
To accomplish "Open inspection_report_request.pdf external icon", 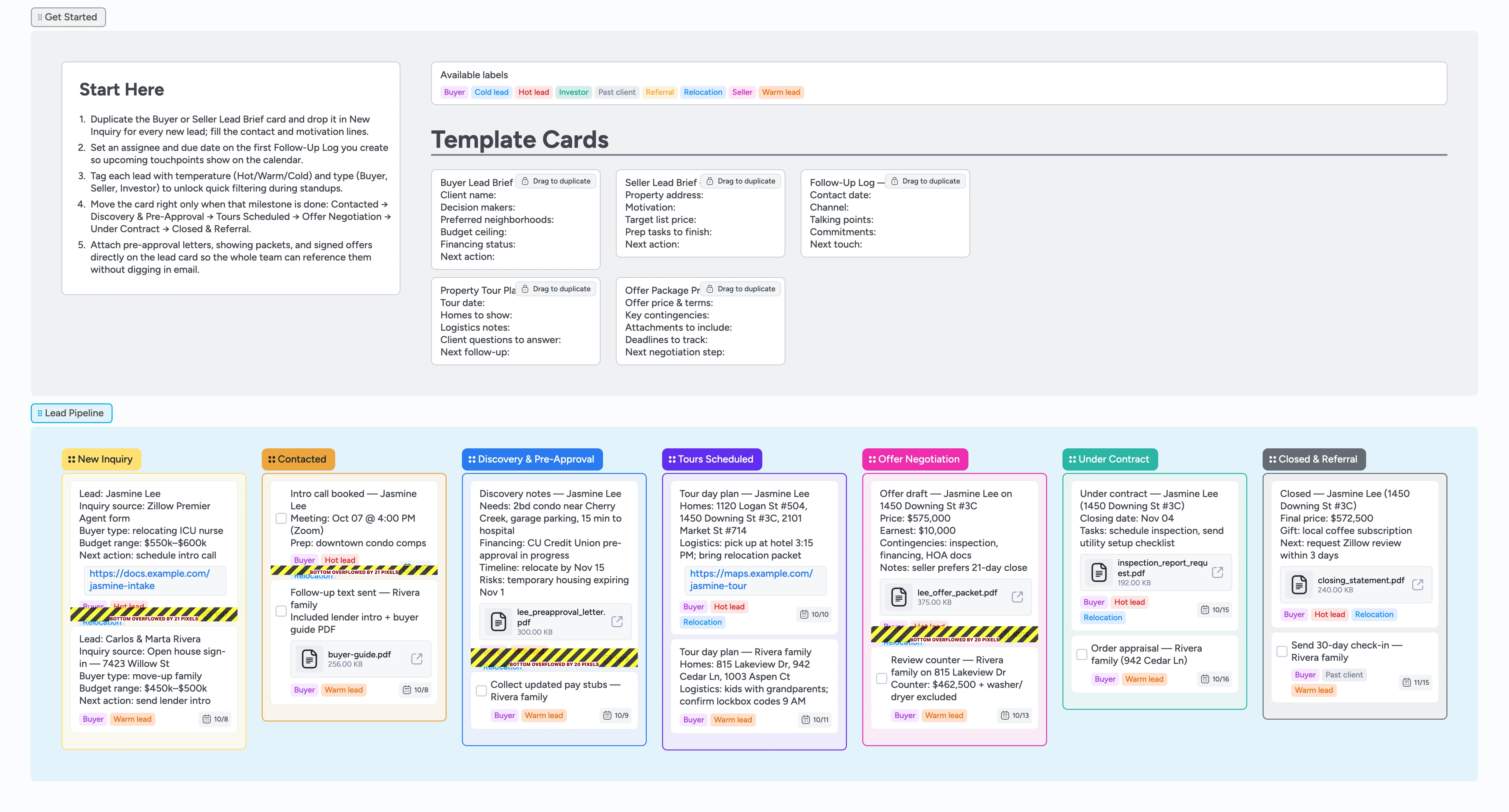I will click(1217, 572).
